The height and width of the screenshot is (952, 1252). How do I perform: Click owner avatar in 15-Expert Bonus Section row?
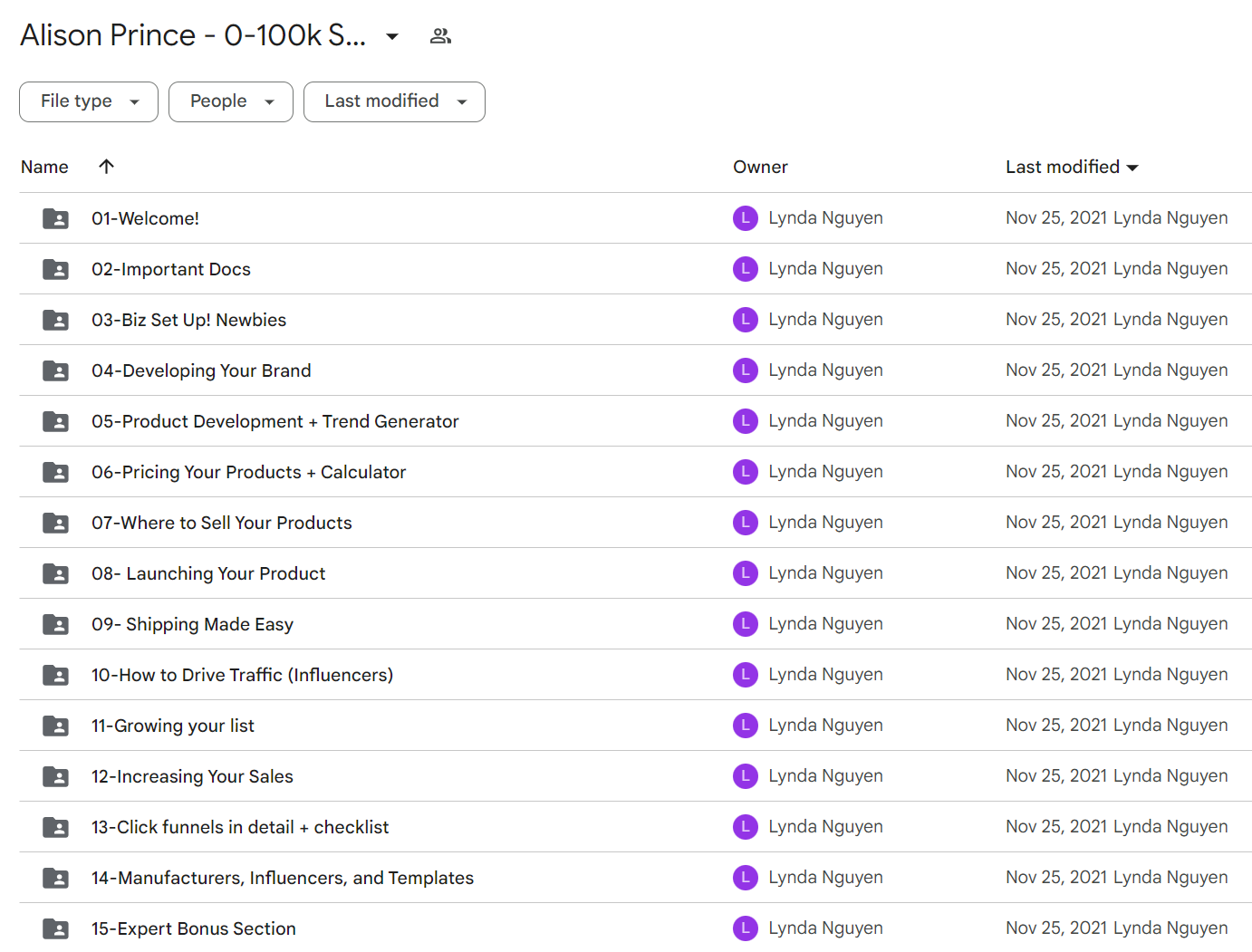[x=746, y=928]
